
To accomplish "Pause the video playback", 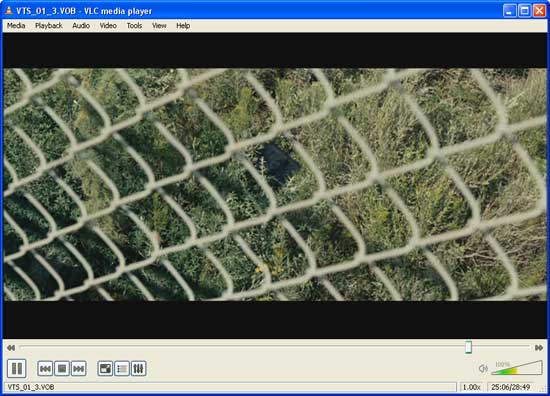I will (16, 368).
